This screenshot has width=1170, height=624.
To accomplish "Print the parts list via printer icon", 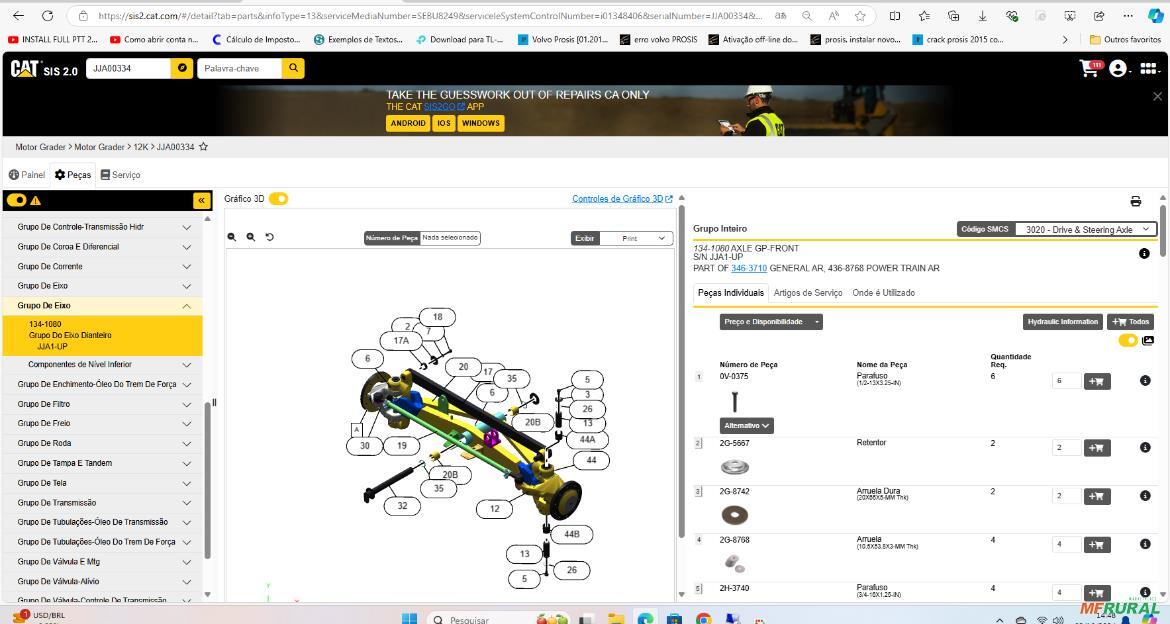I will (x=1136, y=201).
